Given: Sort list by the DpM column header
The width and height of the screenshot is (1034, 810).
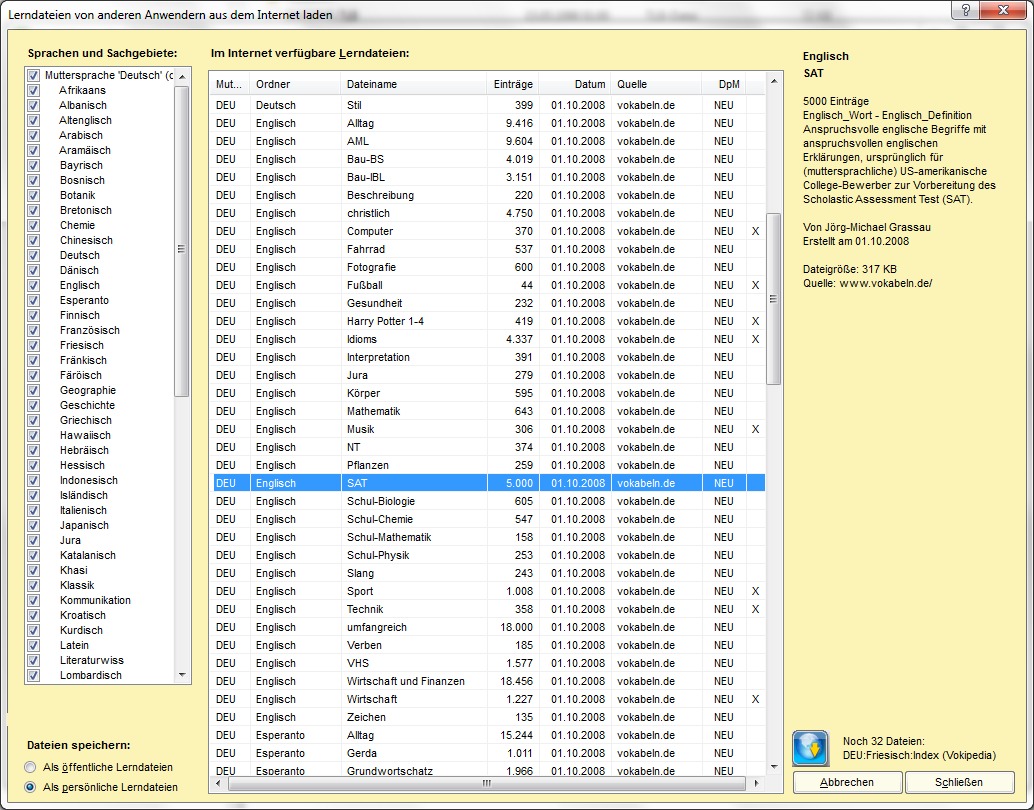Looking at the screenshot, I should pyautogui.click(x=724, y=84).
